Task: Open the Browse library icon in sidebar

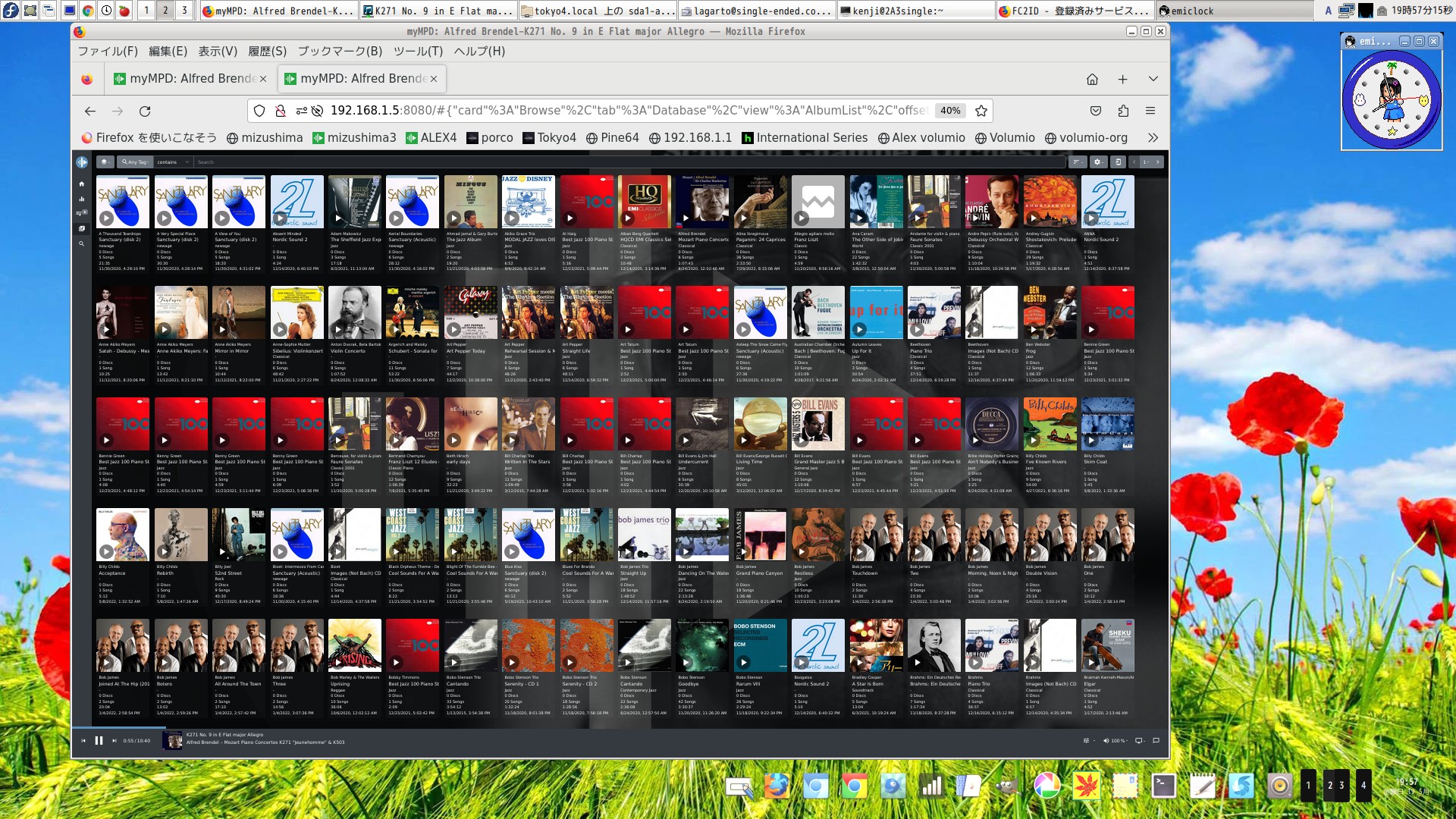Action: pyautogui.click(x=82, y=228)
